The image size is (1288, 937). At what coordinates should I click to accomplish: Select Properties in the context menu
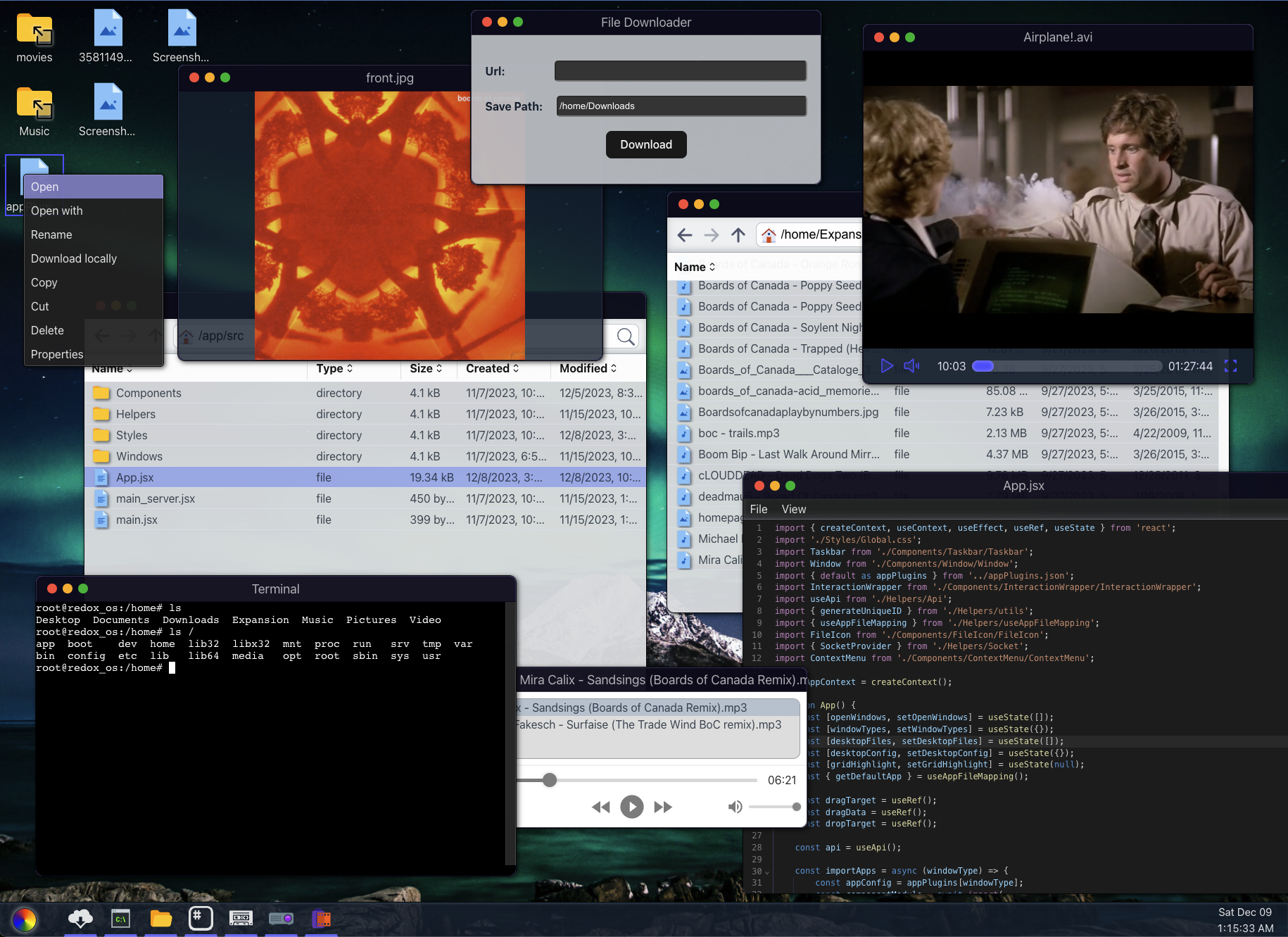pyautogui.click(x=57, y=354)
